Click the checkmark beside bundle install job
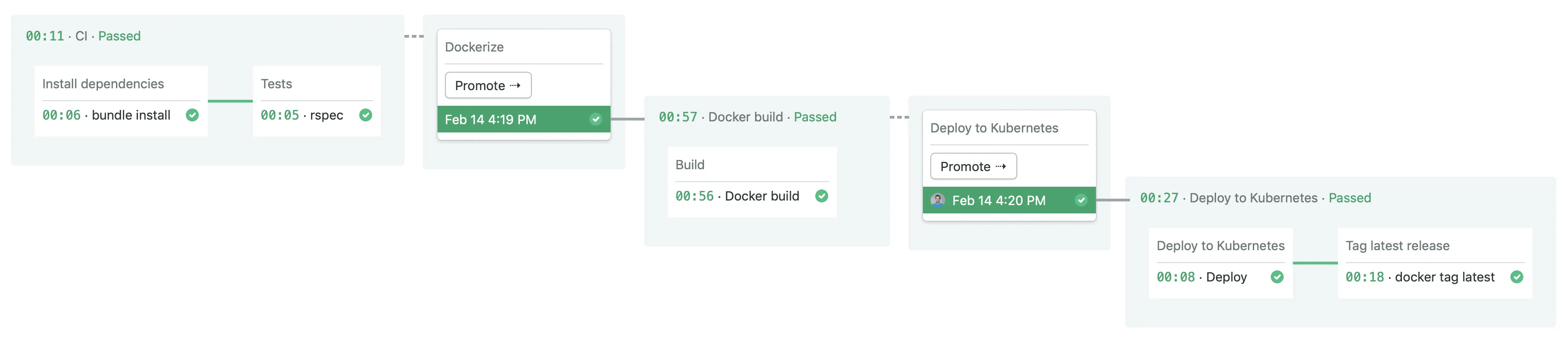 coord(192,115)
